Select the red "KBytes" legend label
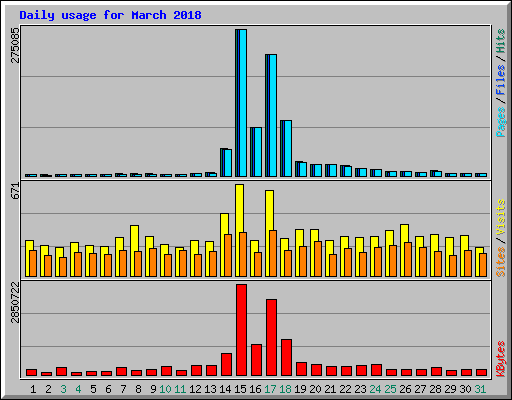 [x=500, y=359]
